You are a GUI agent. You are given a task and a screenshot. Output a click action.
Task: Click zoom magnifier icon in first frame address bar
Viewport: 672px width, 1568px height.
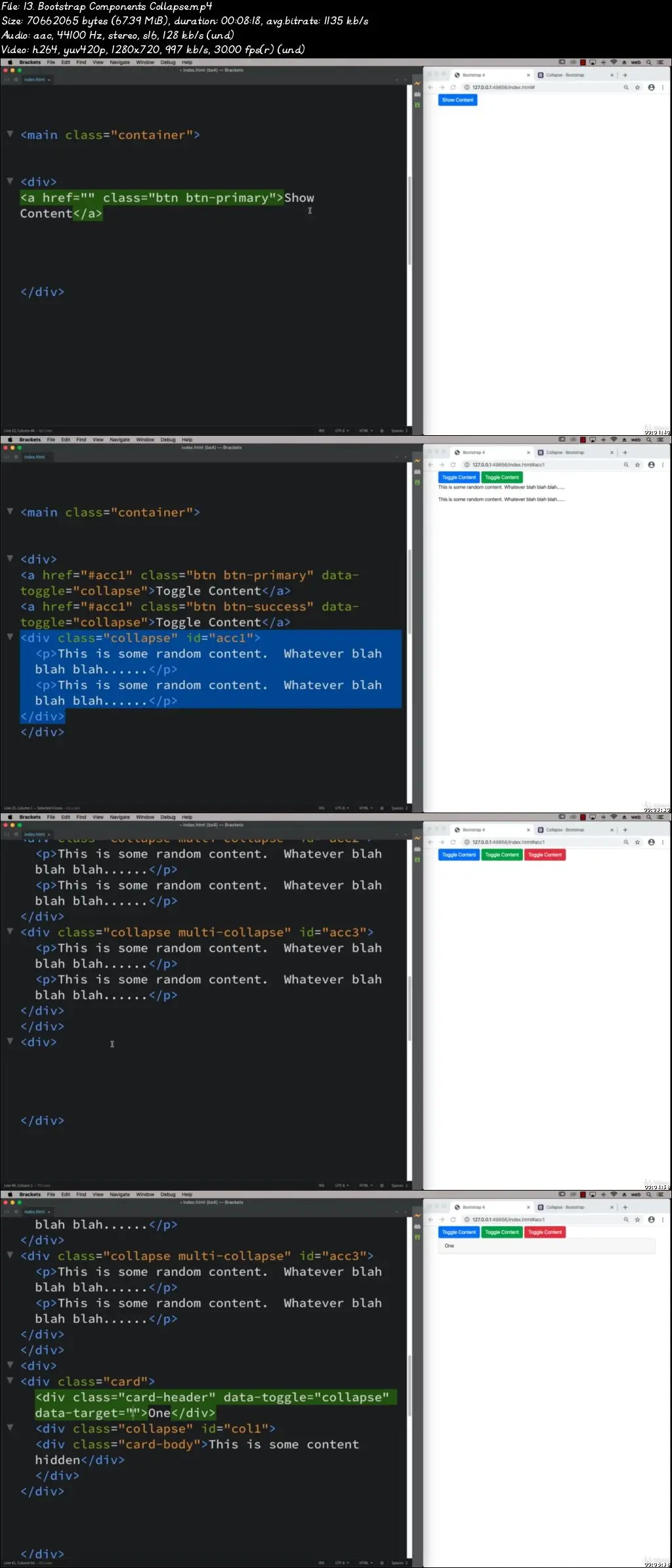tap(626, 87)
